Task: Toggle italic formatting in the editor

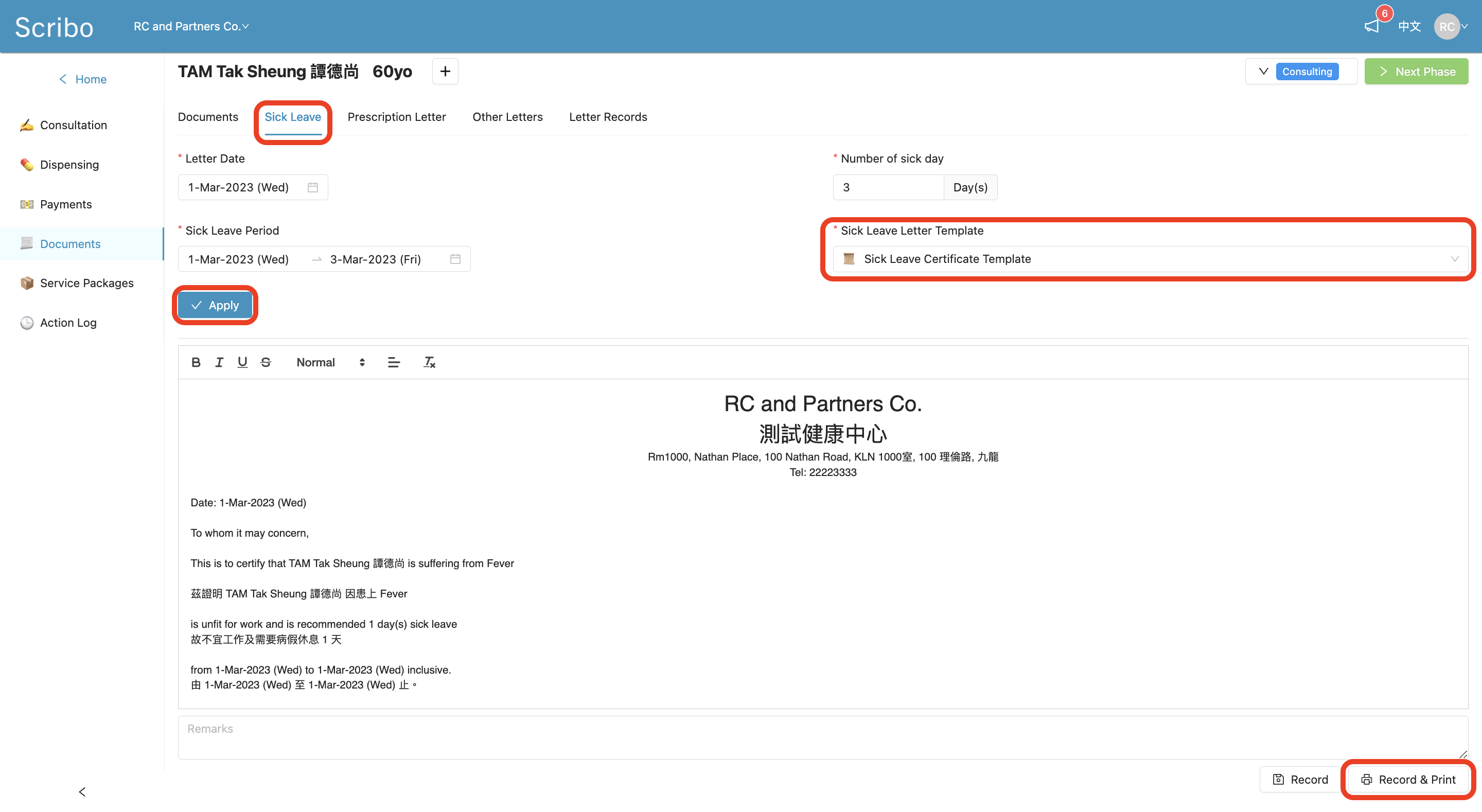Action: click(x=219, y=362)
